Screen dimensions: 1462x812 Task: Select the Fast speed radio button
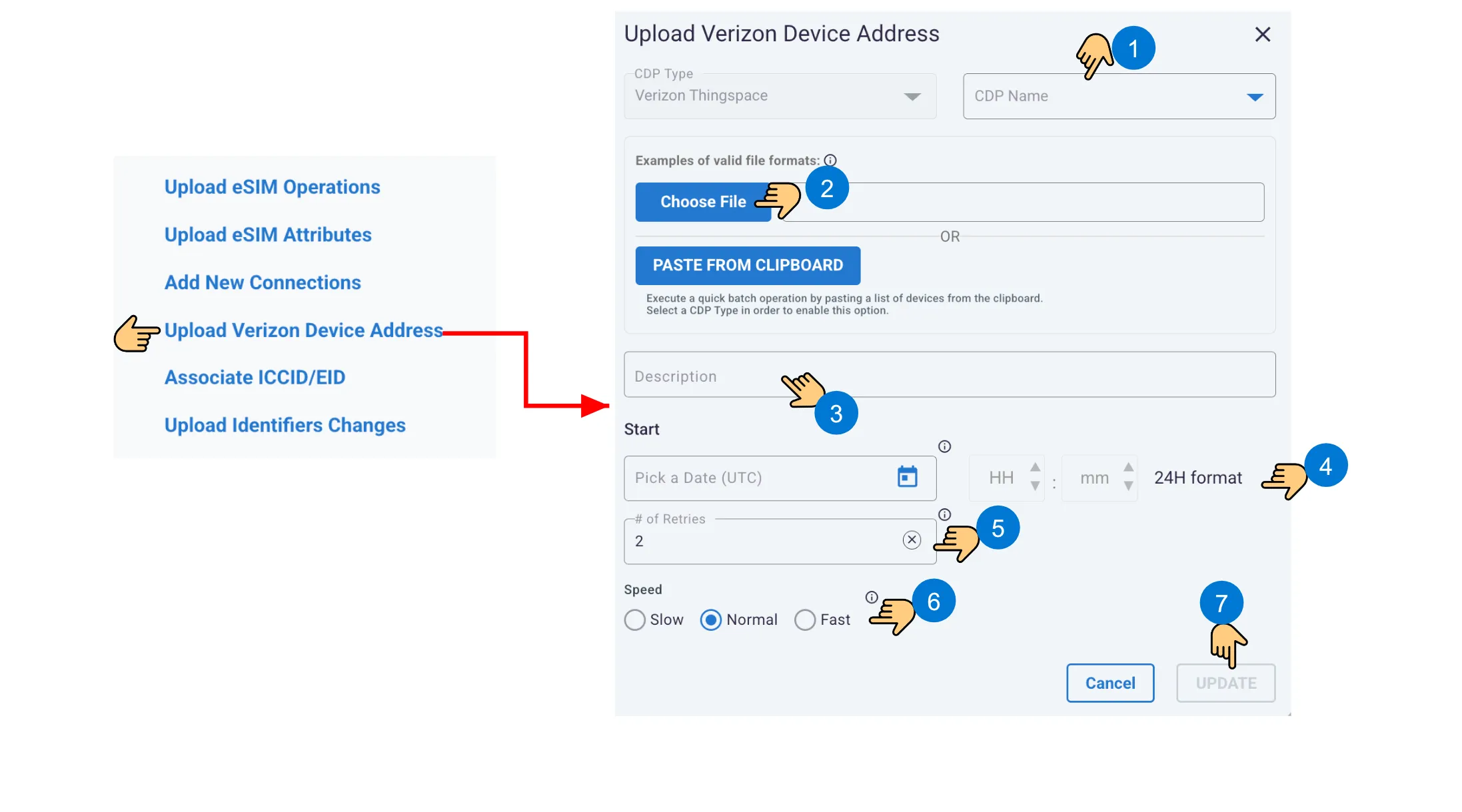(x=804, y=619)
